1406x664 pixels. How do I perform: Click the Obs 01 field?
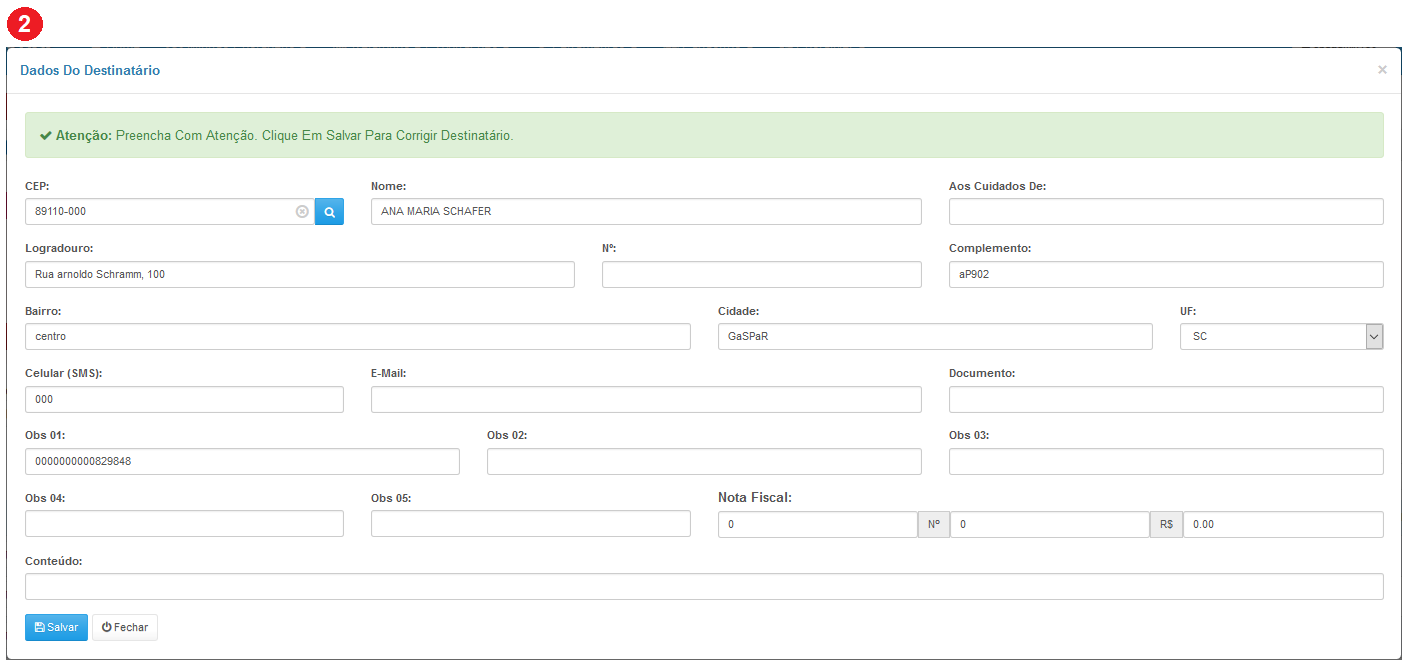click(242, 462)
